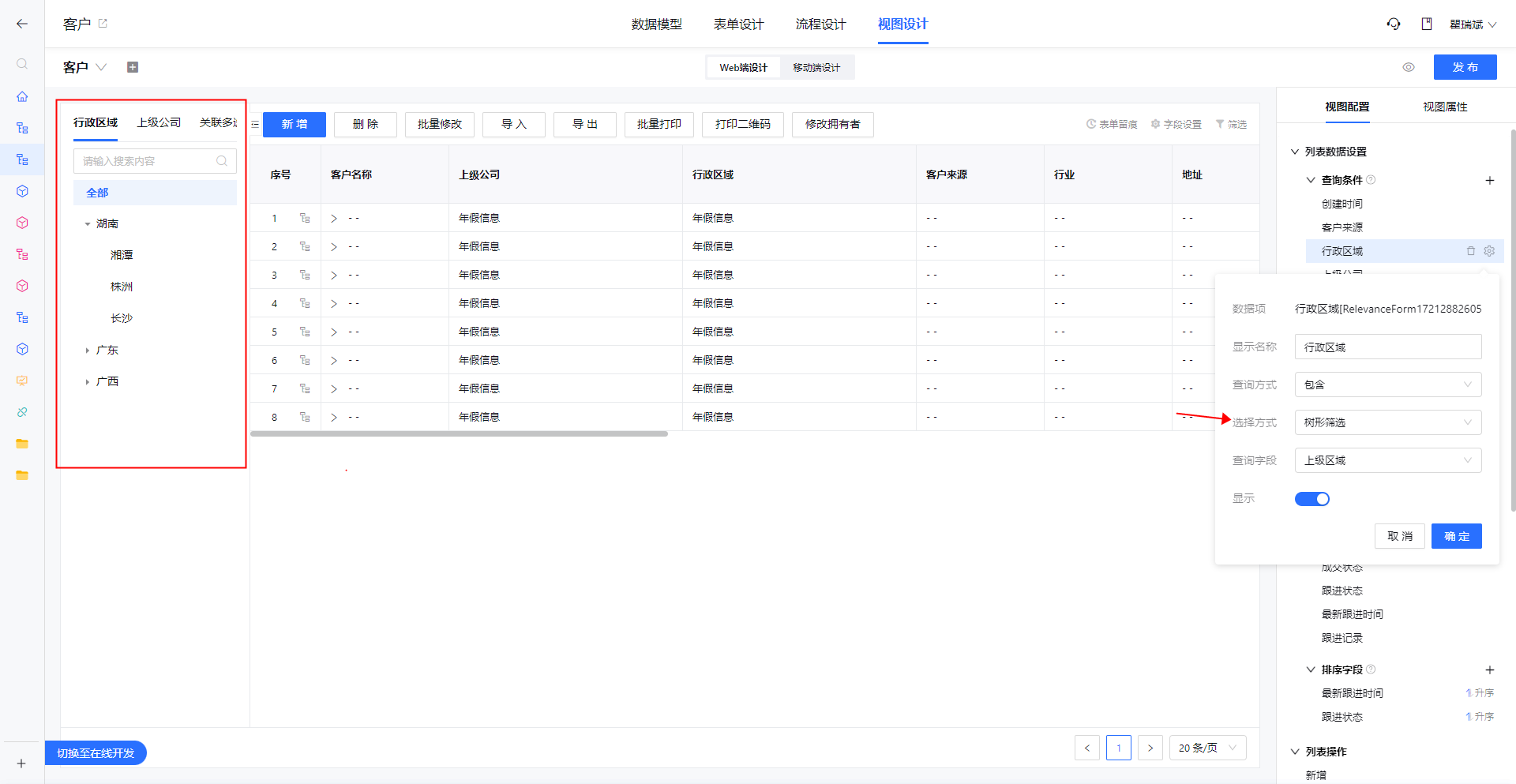Viewport: 1516px width, 784px height.
Task: Toggle the 显示 switch off
Action: 1312,499
